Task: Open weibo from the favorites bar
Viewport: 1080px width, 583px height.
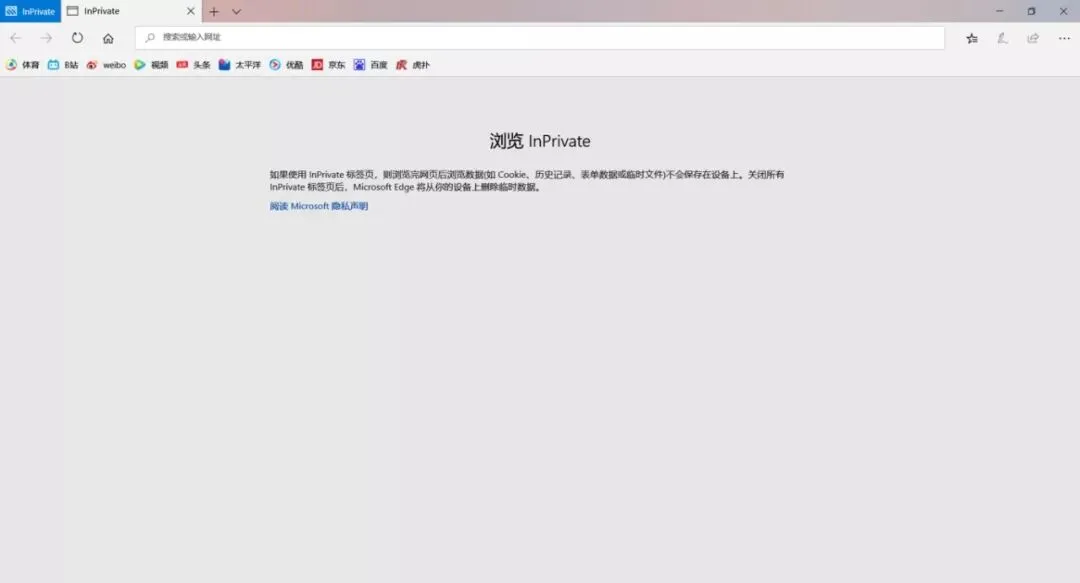Action: [x=105, y=64]
